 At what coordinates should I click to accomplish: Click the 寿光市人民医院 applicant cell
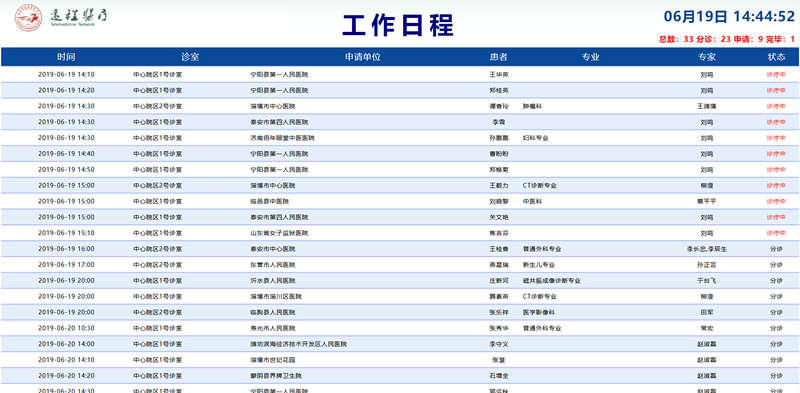coord(272,328)
